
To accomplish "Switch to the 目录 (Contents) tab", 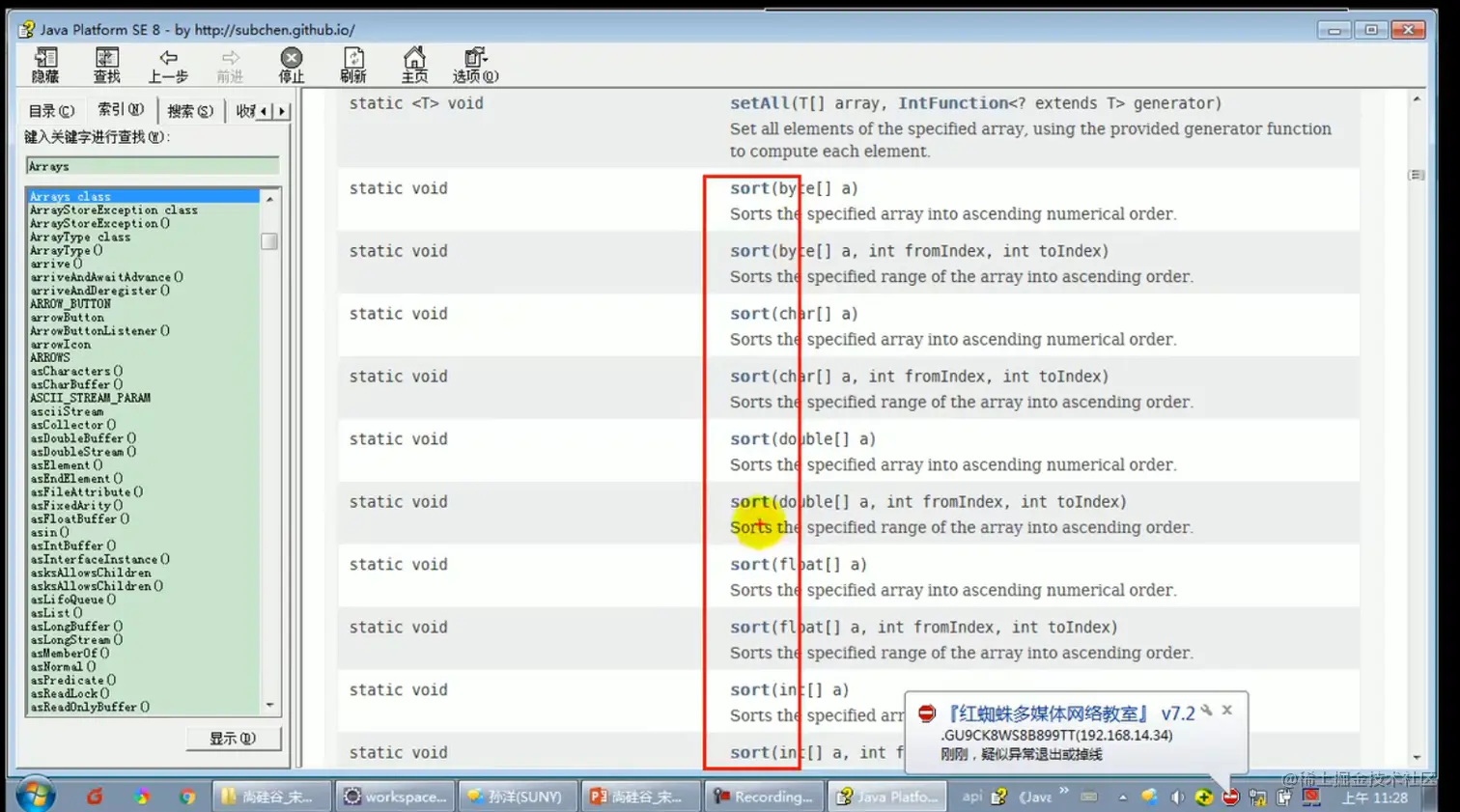I will (51, 111).
